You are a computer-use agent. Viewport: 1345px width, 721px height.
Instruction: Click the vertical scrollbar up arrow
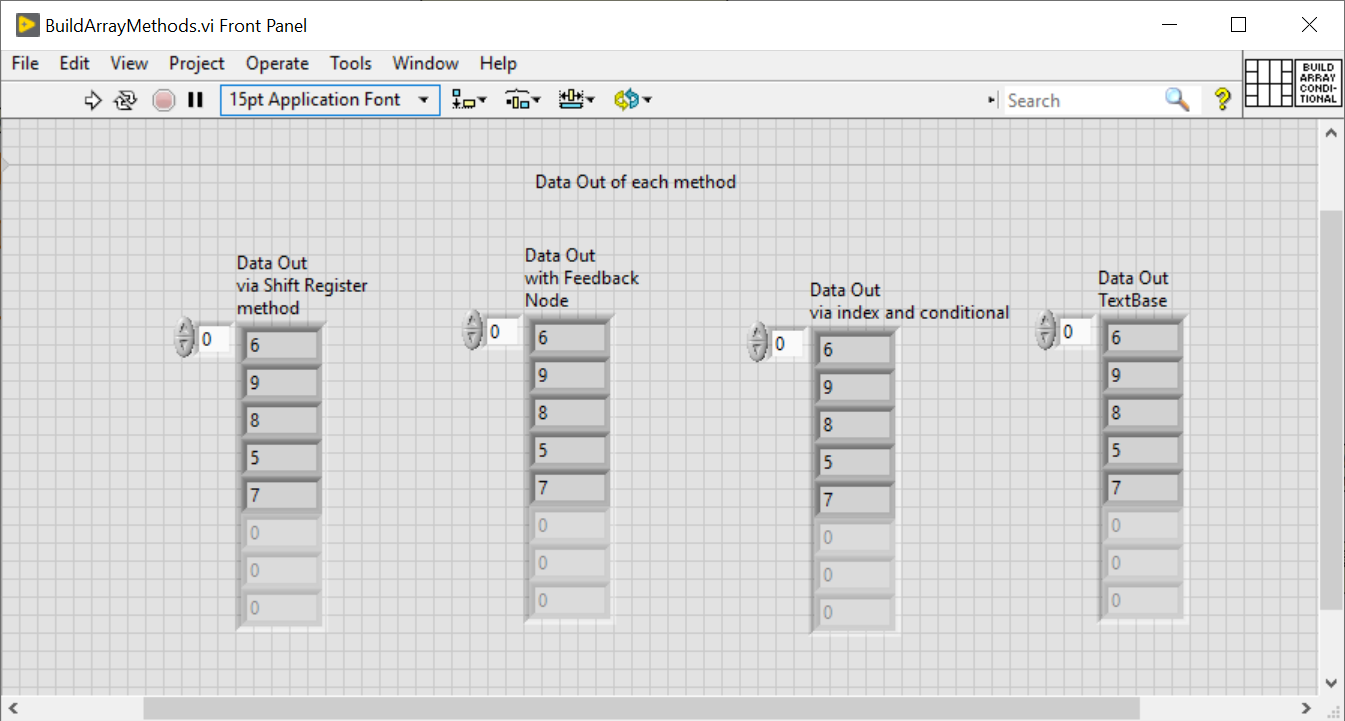(x=1331, y=132)
